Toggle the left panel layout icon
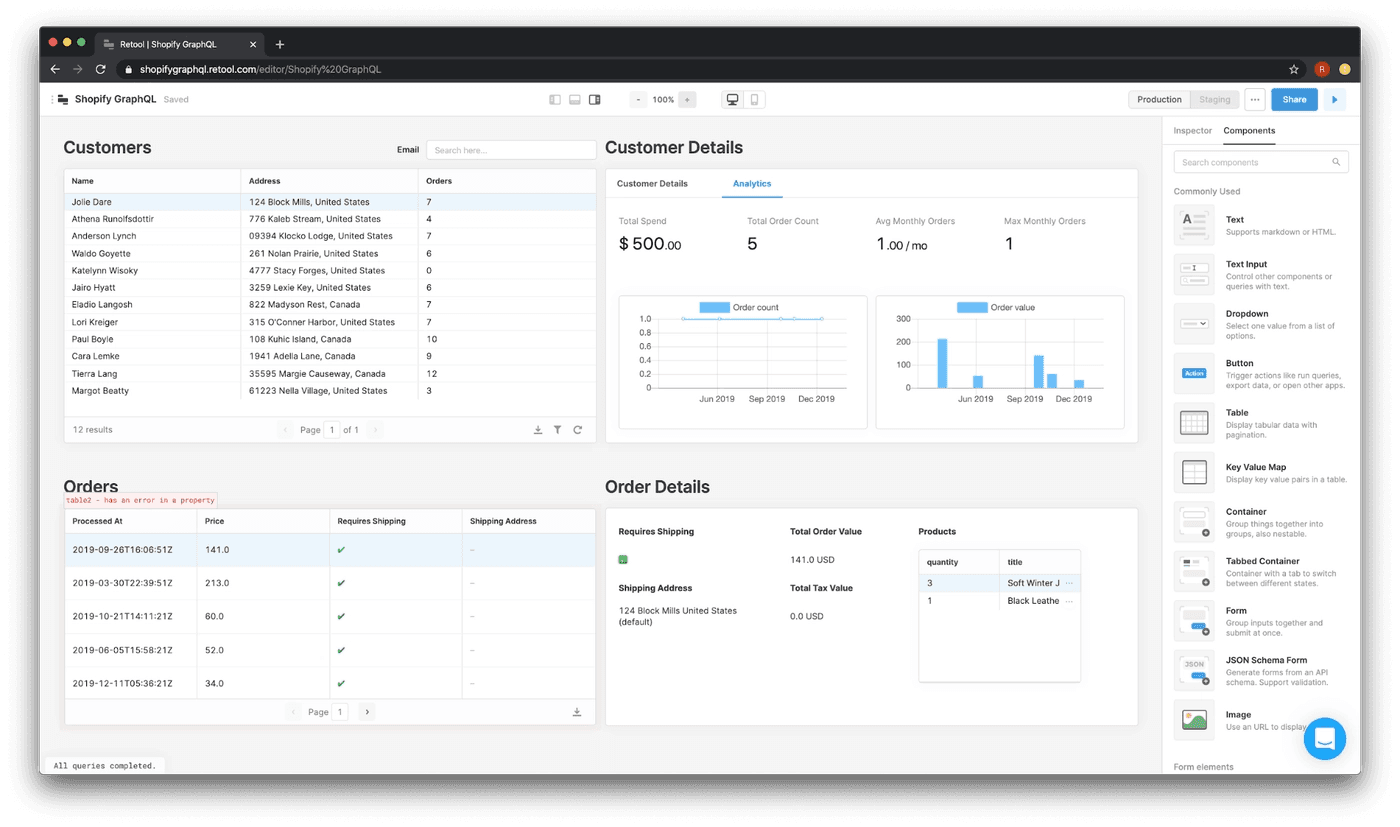Screen dimensions: 1400x827 [556, 100]
